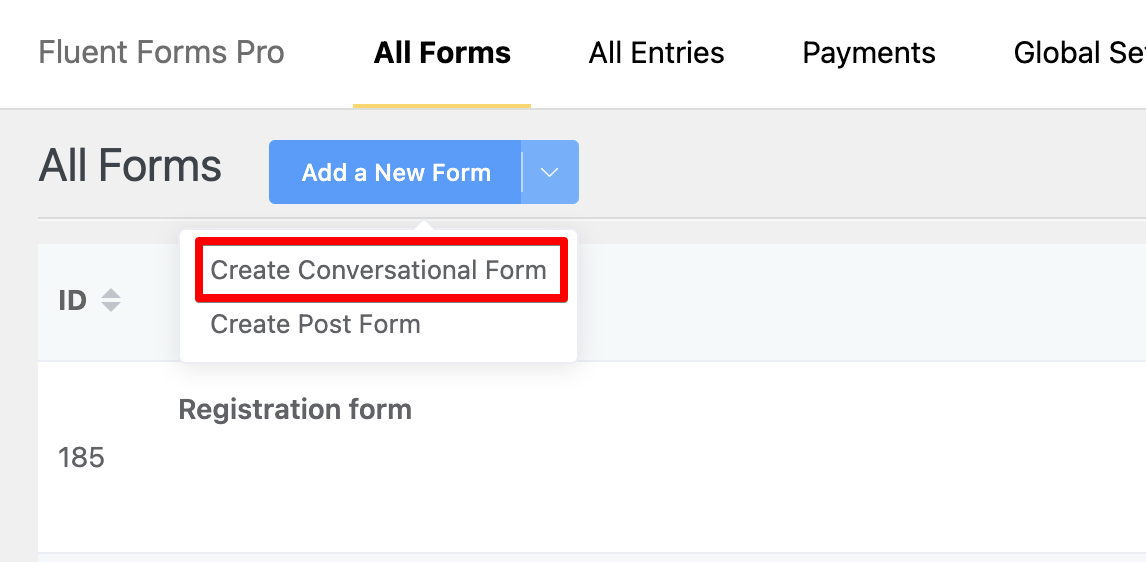
Task: Open the Payments tab
Action: click(869, 52)
